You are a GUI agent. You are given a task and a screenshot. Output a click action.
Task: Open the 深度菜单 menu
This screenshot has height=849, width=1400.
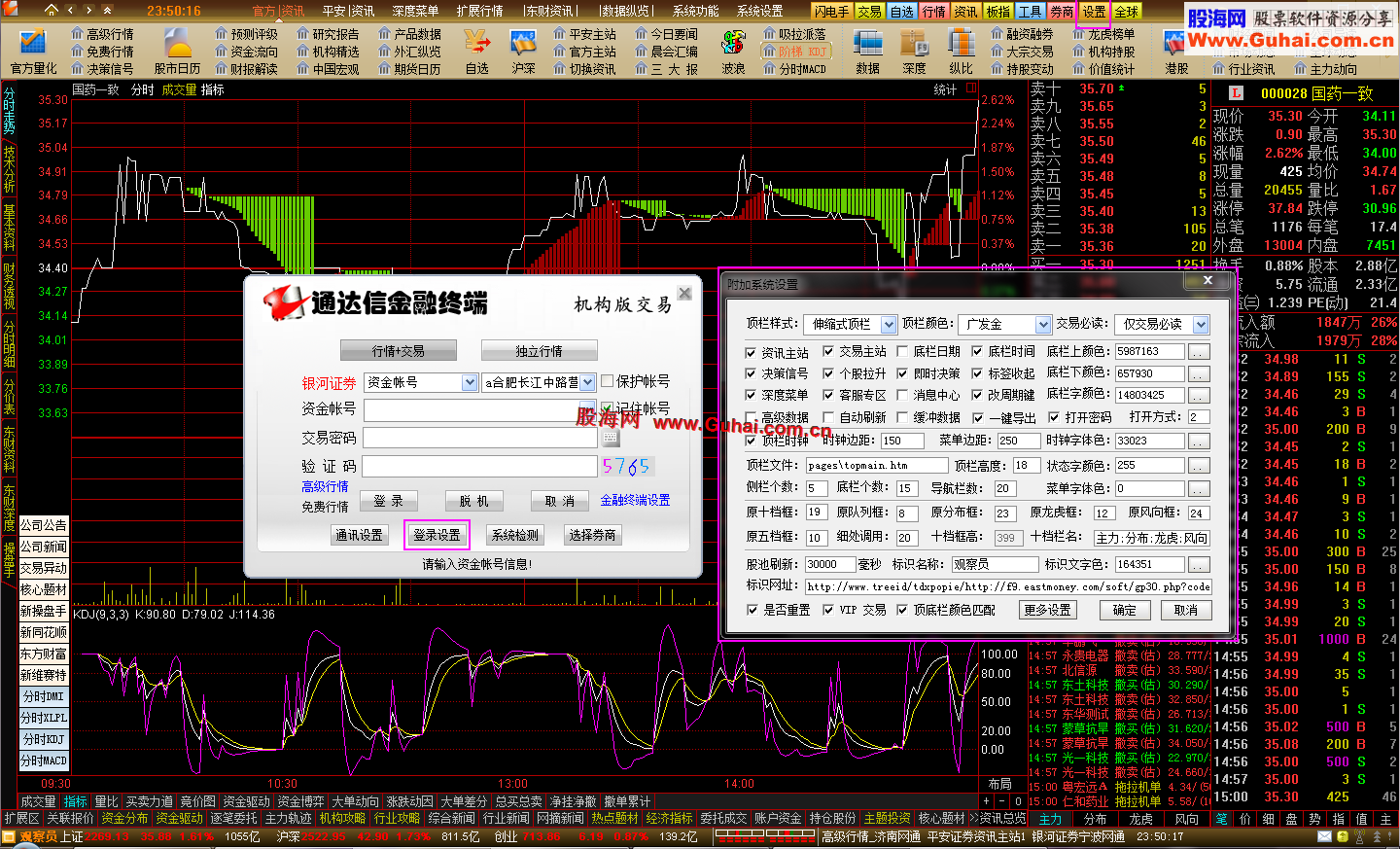pos(415,11)
